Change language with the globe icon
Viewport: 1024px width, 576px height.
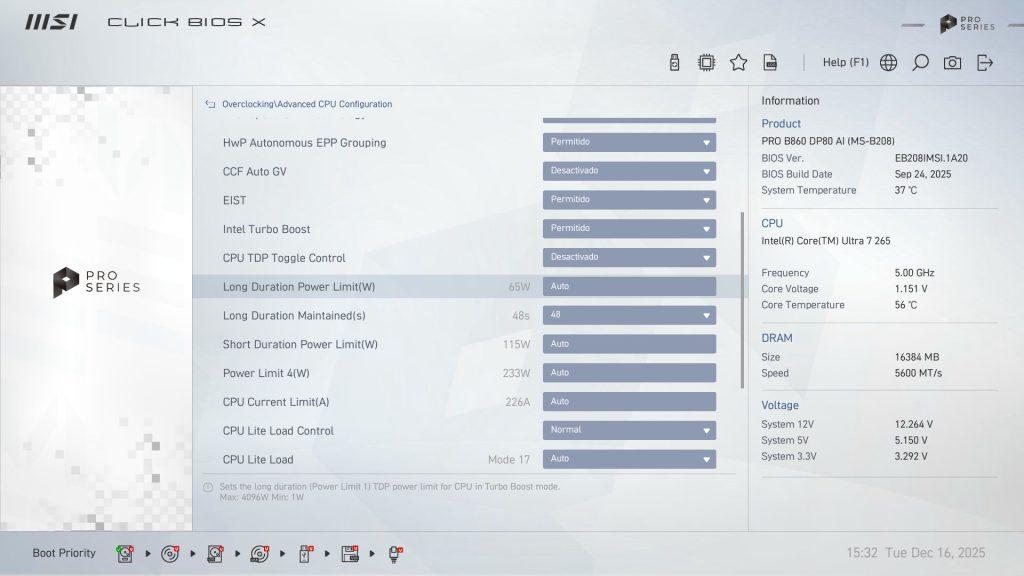coord(888,63)
